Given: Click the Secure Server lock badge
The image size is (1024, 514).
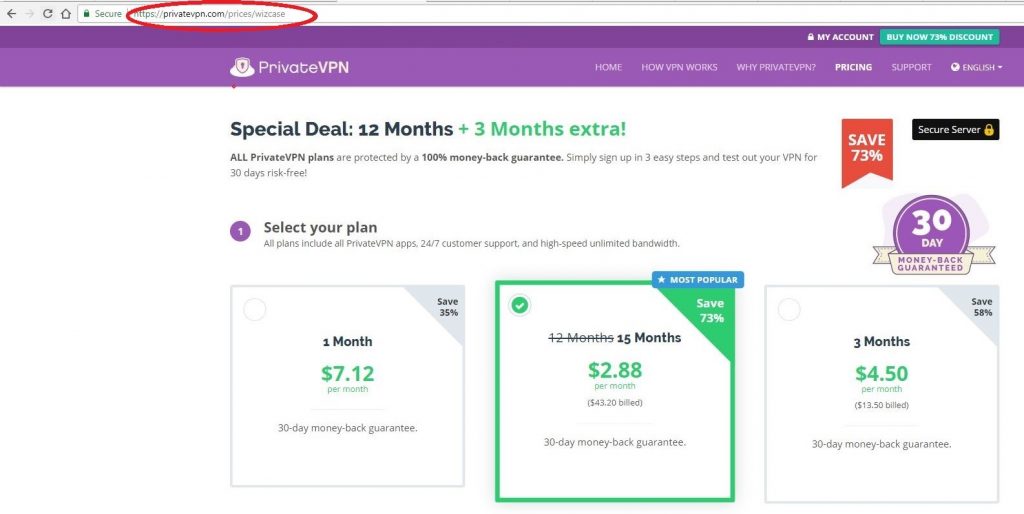Looking at the screenshot, I should click(955, 129).
